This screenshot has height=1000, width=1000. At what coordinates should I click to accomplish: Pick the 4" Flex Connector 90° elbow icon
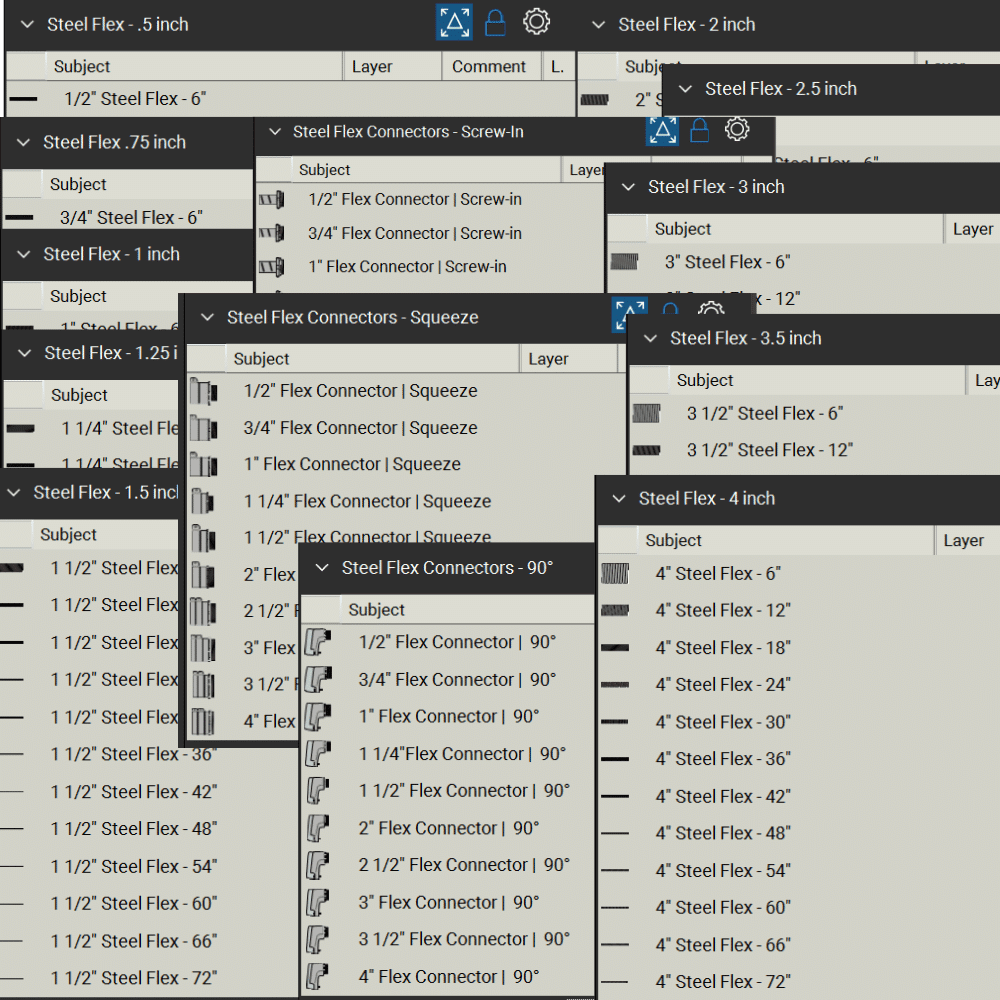point(318,976)
